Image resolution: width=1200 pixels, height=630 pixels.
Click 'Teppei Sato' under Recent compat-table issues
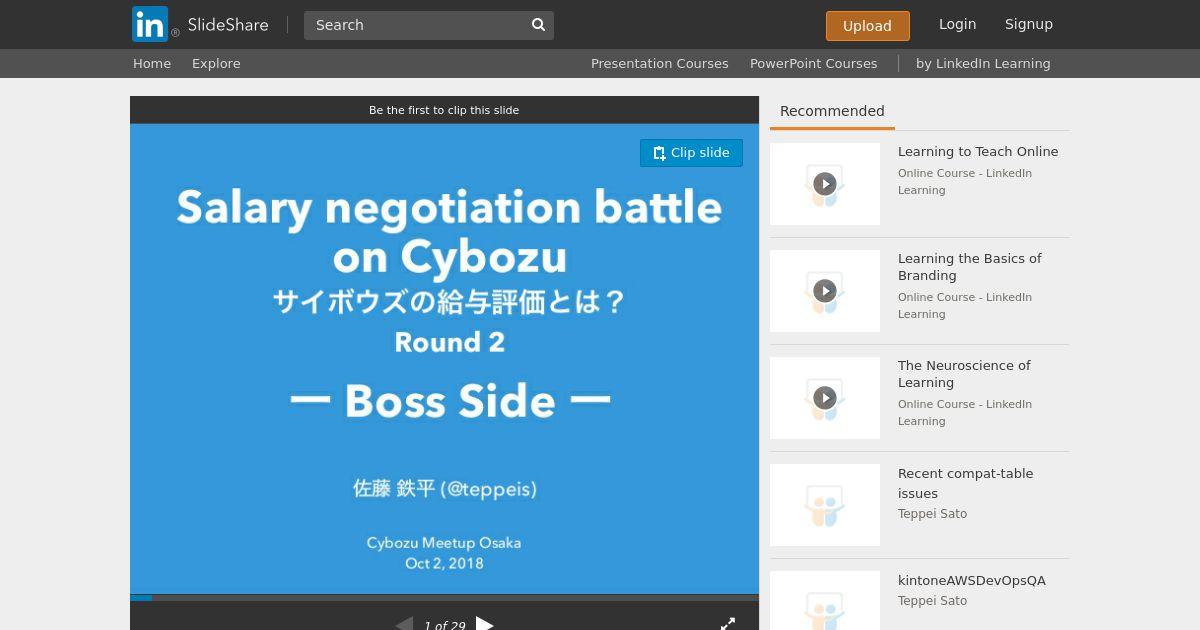click(x=932, y=514)
